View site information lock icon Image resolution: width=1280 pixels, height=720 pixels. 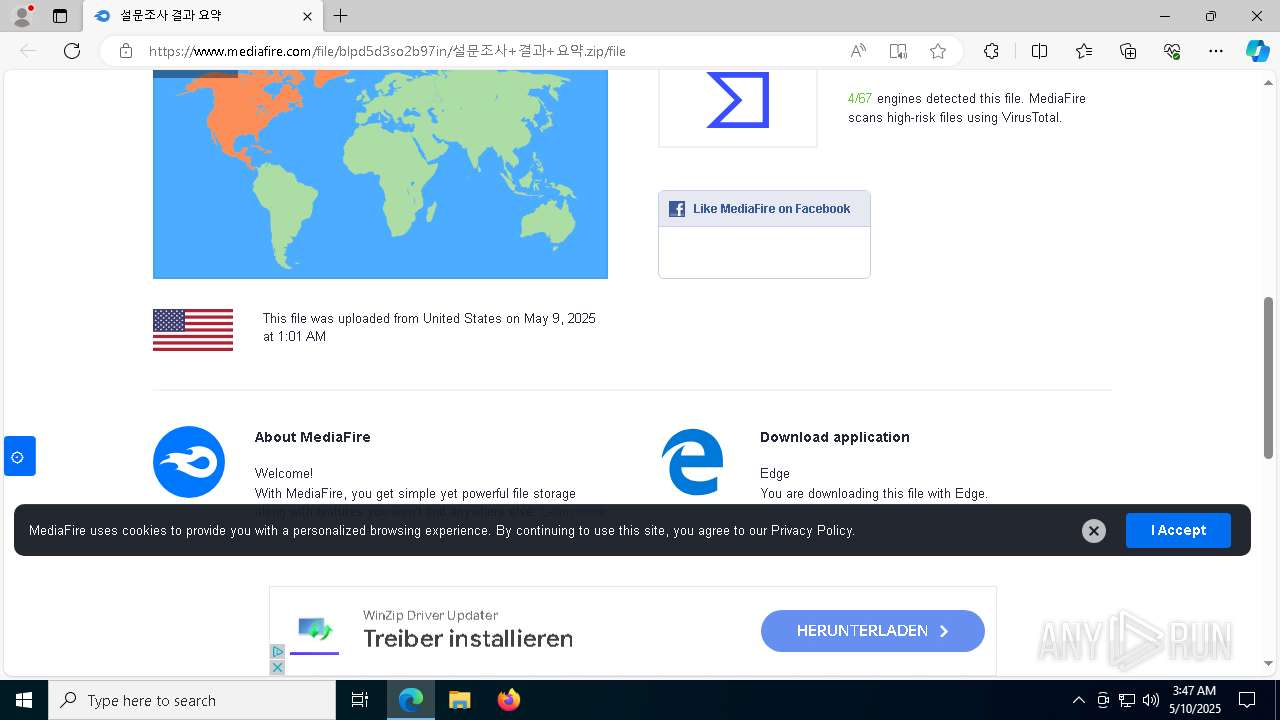click(126, 51)
